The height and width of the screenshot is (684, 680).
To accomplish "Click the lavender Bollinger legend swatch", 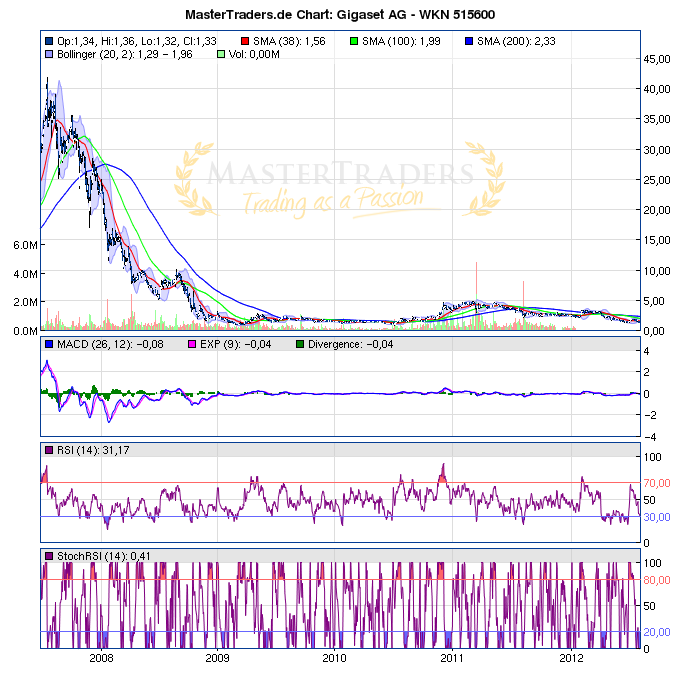I will click(x=49, y=55).
